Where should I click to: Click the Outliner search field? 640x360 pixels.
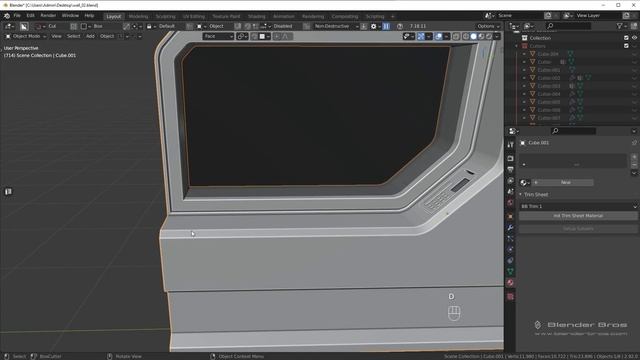click(x=568, y=26)
